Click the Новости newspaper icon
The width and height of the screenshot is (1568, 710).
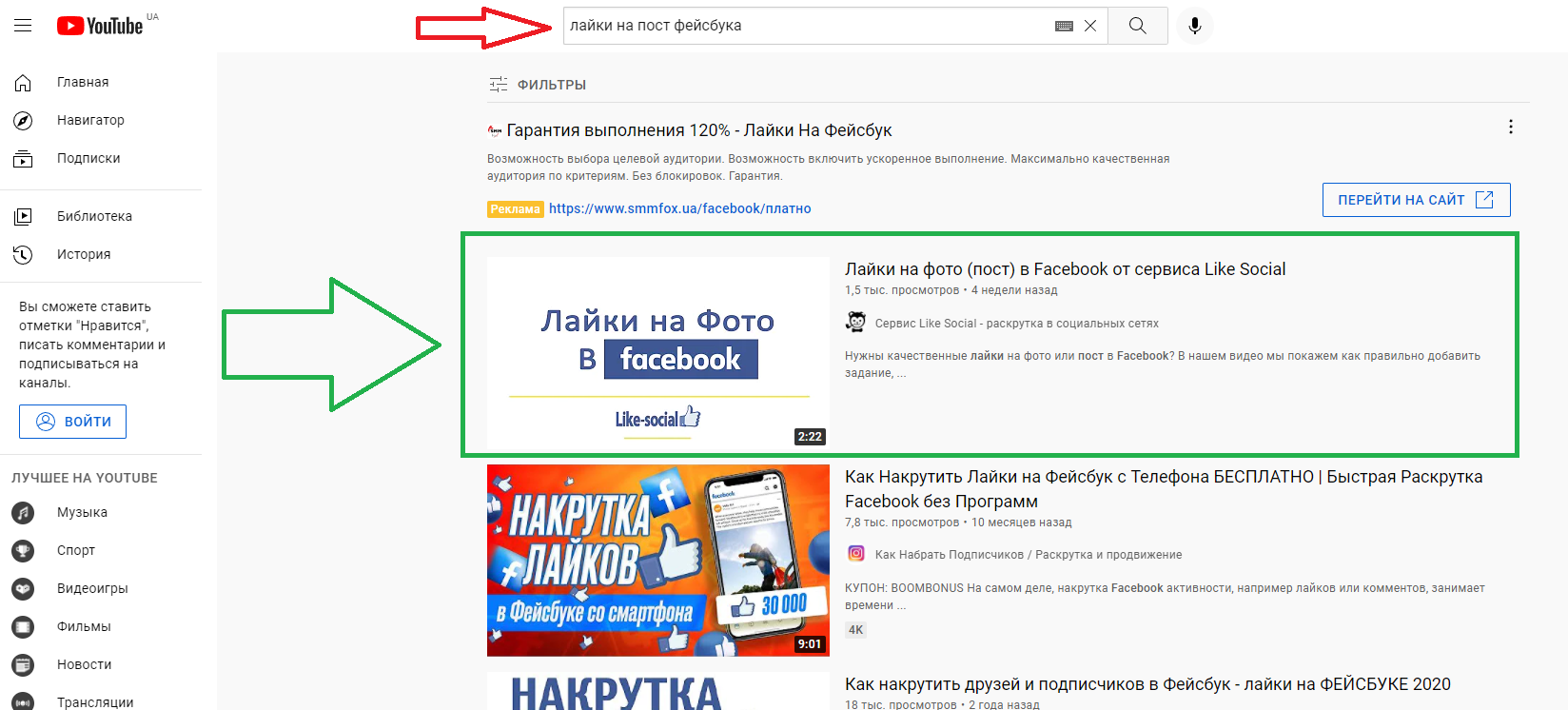pos(23,665)
